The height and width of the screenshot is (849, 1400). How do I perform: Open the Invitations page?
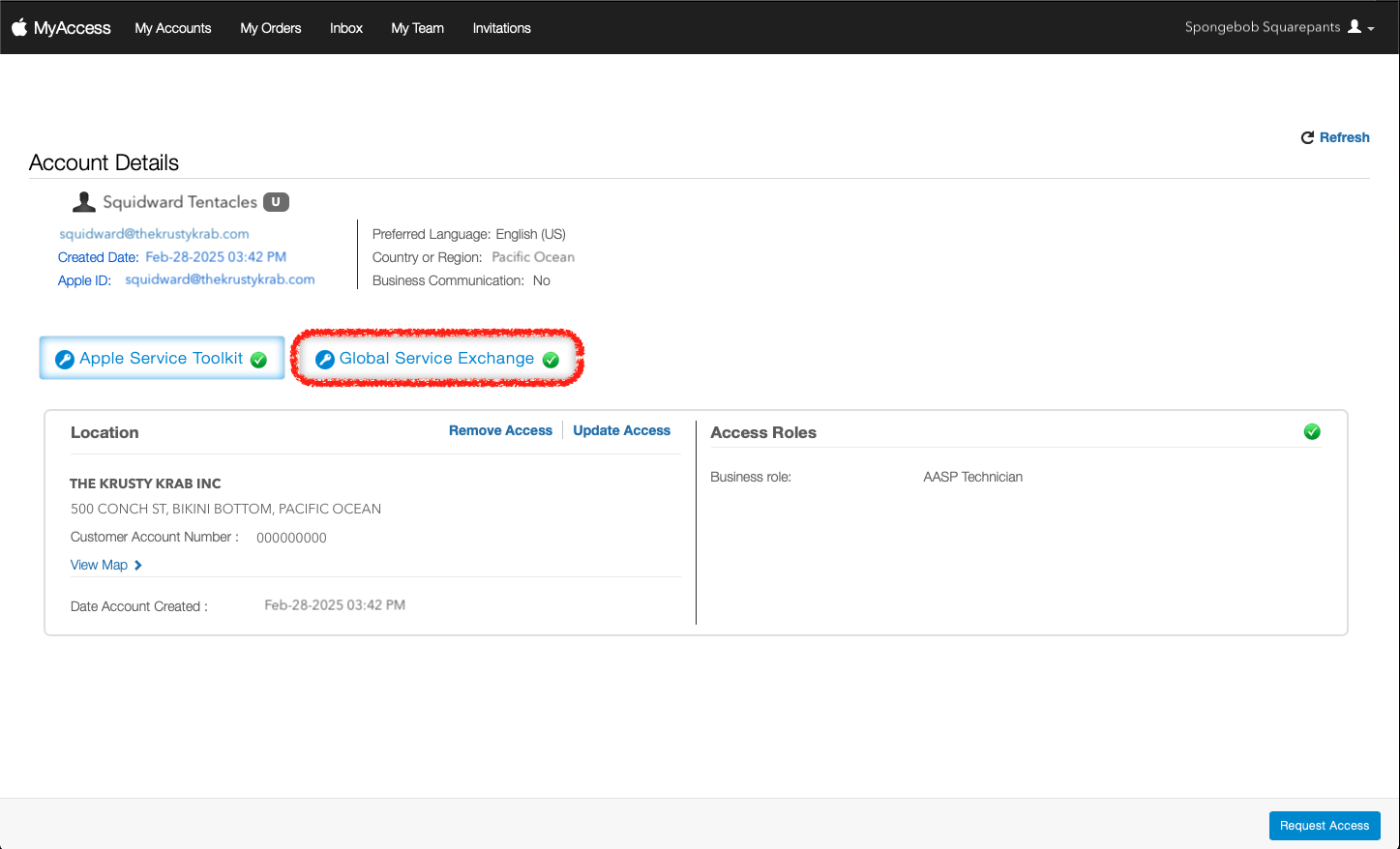pos(502,28)
